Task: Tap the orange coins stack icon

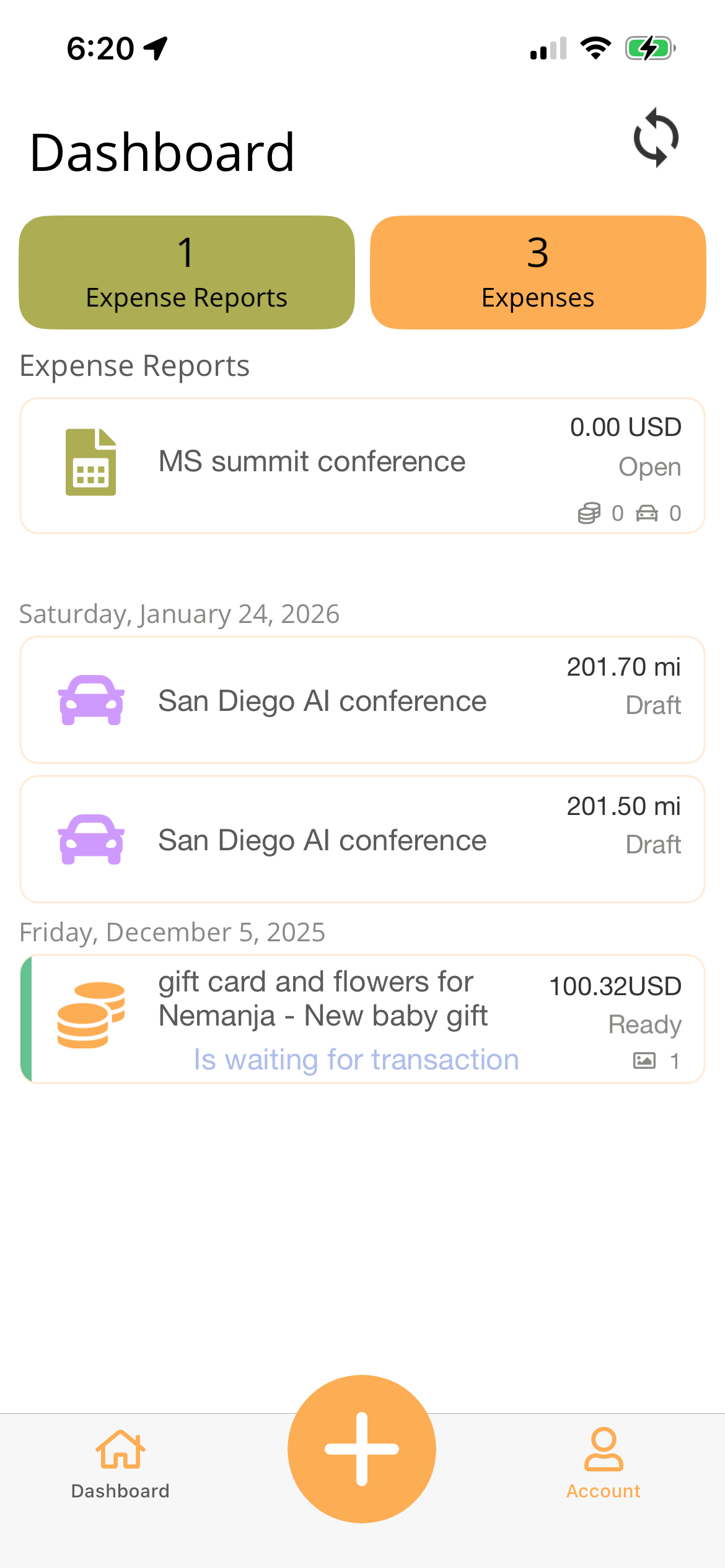Action: tap(91, 1015)
